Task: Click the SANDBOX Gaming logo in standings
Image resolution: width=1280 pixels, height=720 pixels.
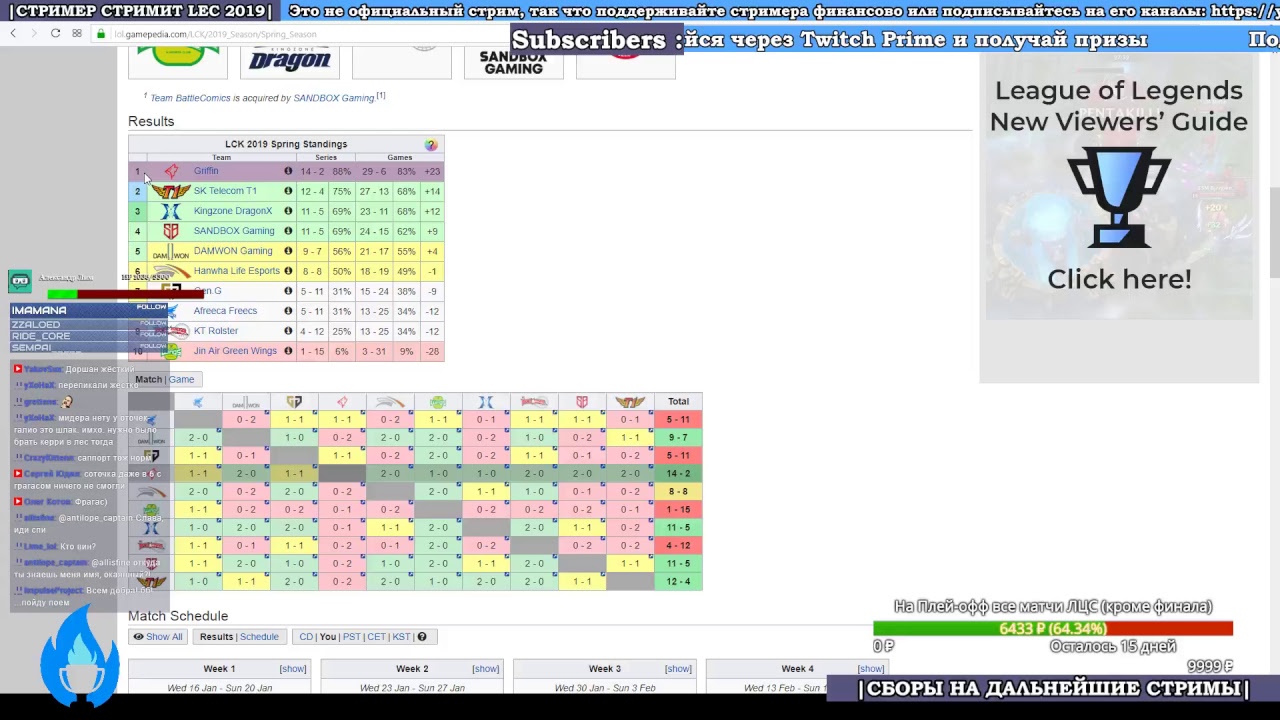Action: point(171,231)
